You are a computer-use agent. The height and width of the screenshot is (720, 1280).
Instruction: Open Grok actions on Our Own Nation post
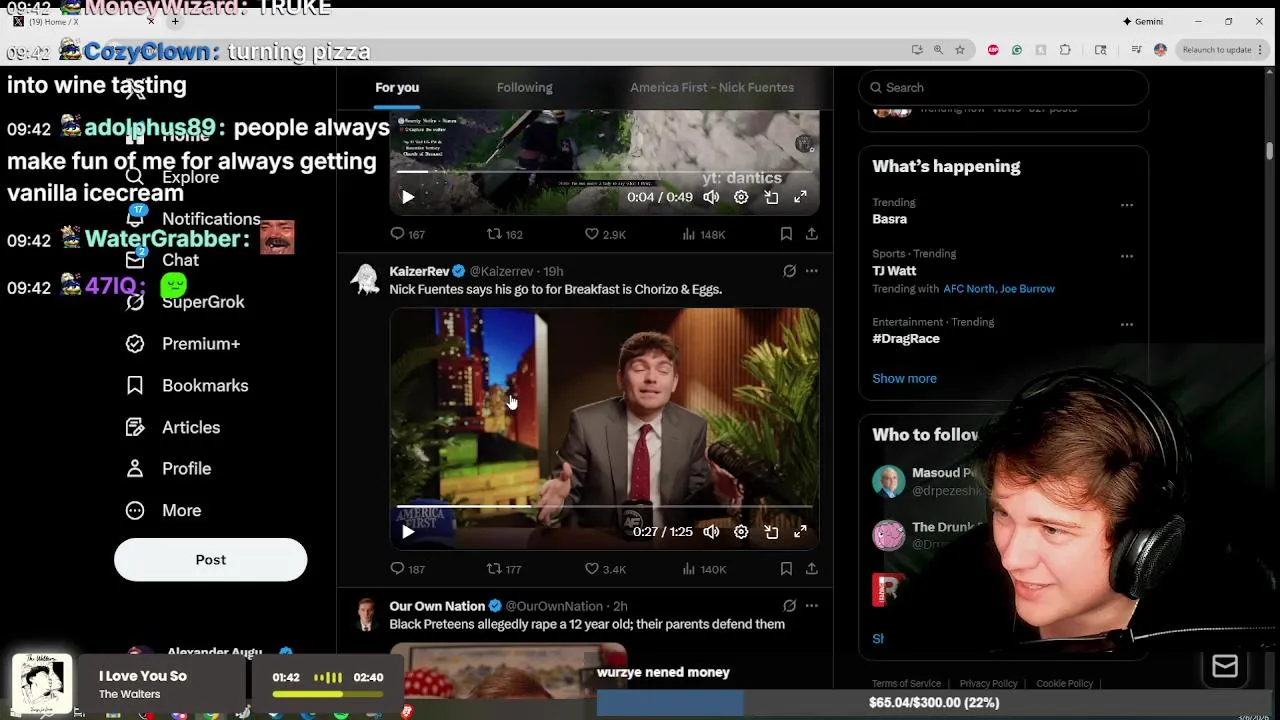789,606
